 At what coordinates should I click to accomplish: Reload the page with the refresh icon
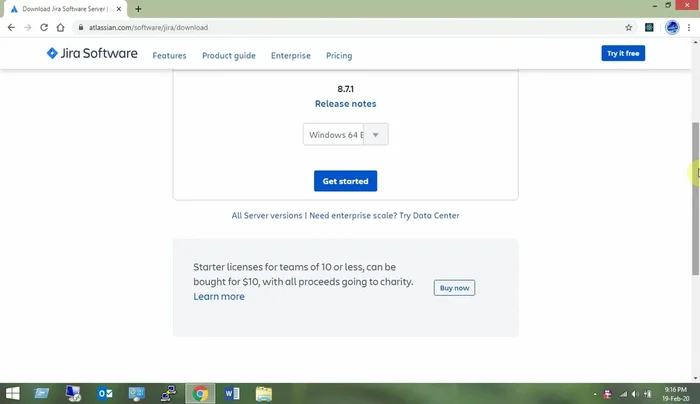(x=44, y=28)
